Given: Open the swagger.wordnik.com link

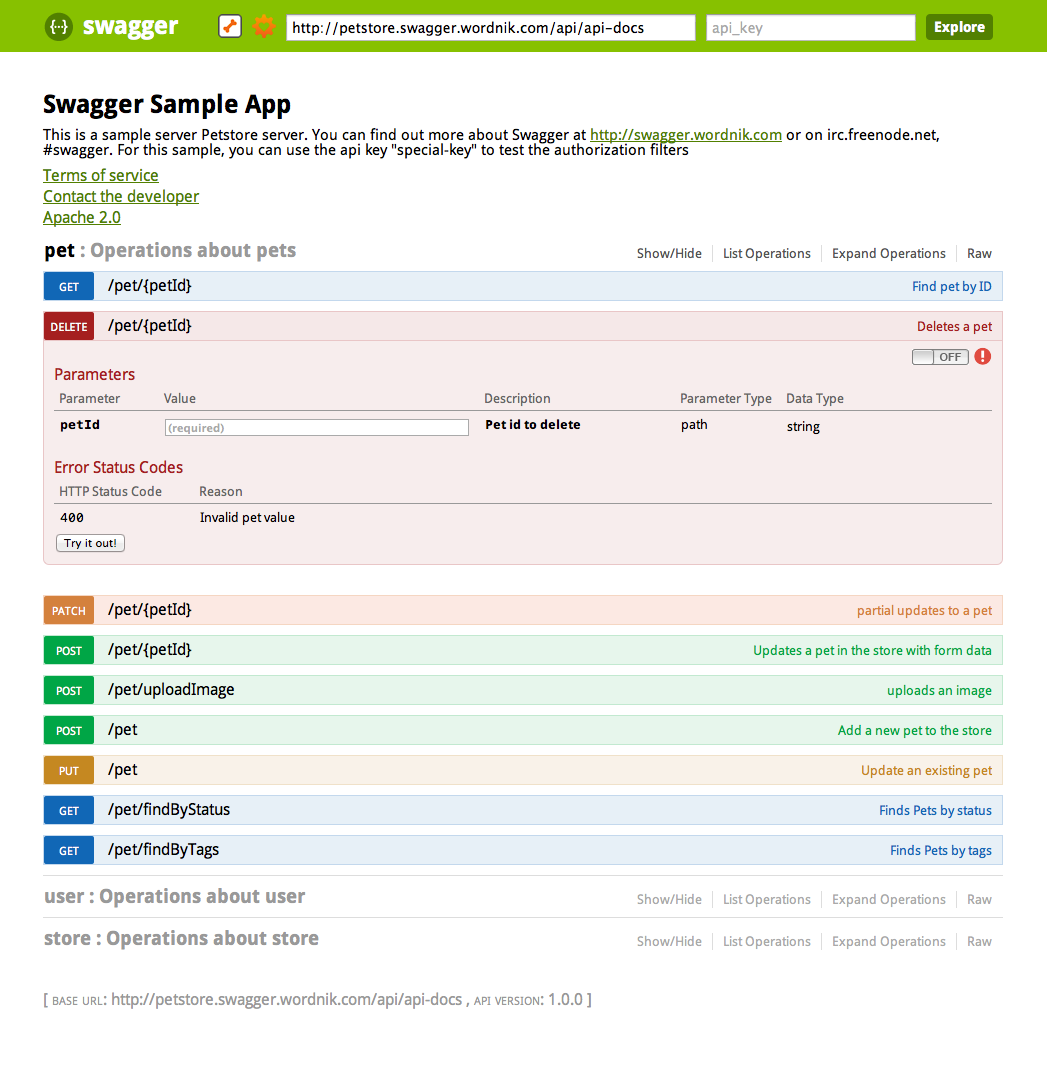Looking at the screenshot, I should pos(686,134).
